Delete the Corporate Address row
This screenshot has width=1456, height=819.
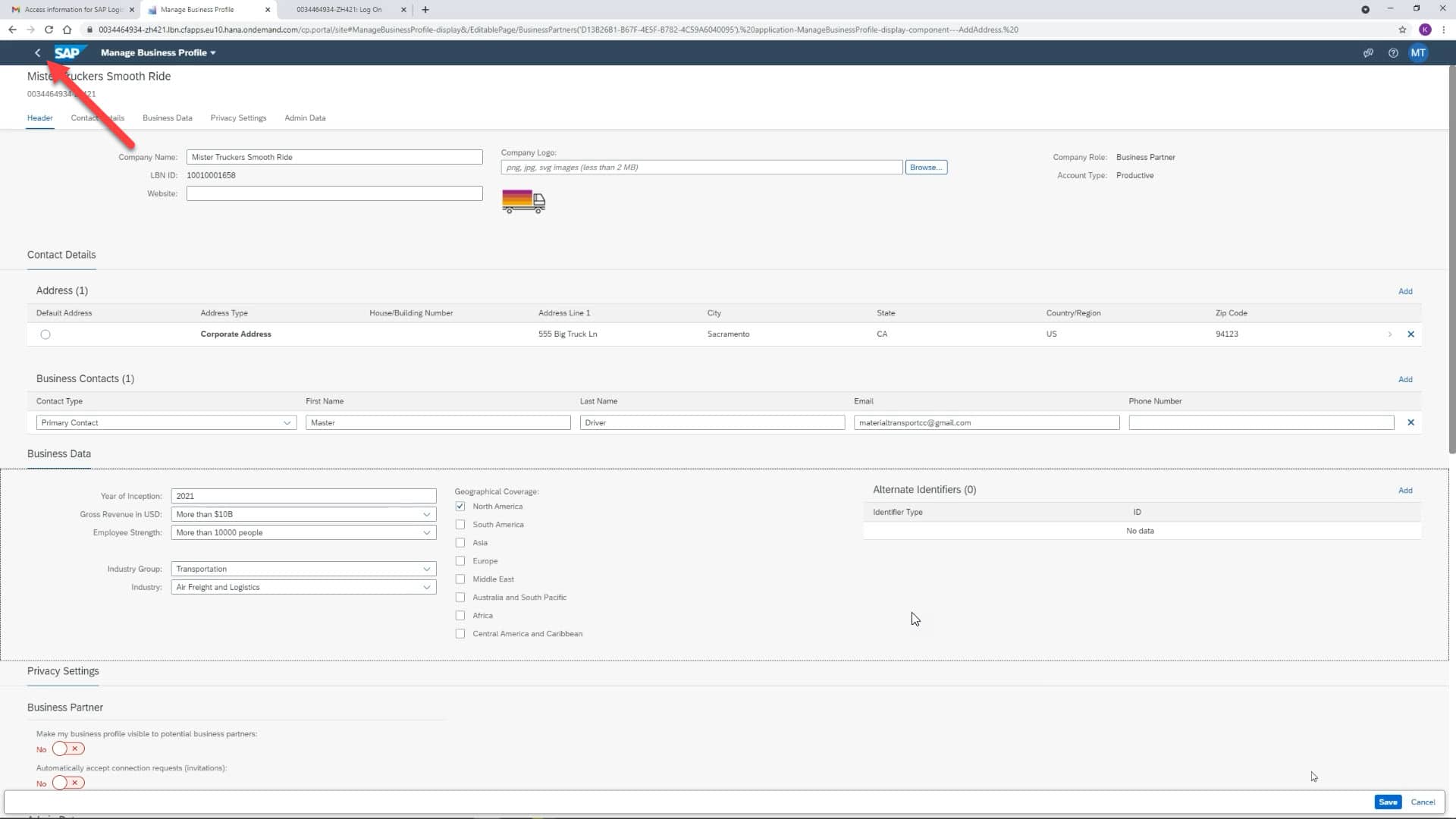1410,334
